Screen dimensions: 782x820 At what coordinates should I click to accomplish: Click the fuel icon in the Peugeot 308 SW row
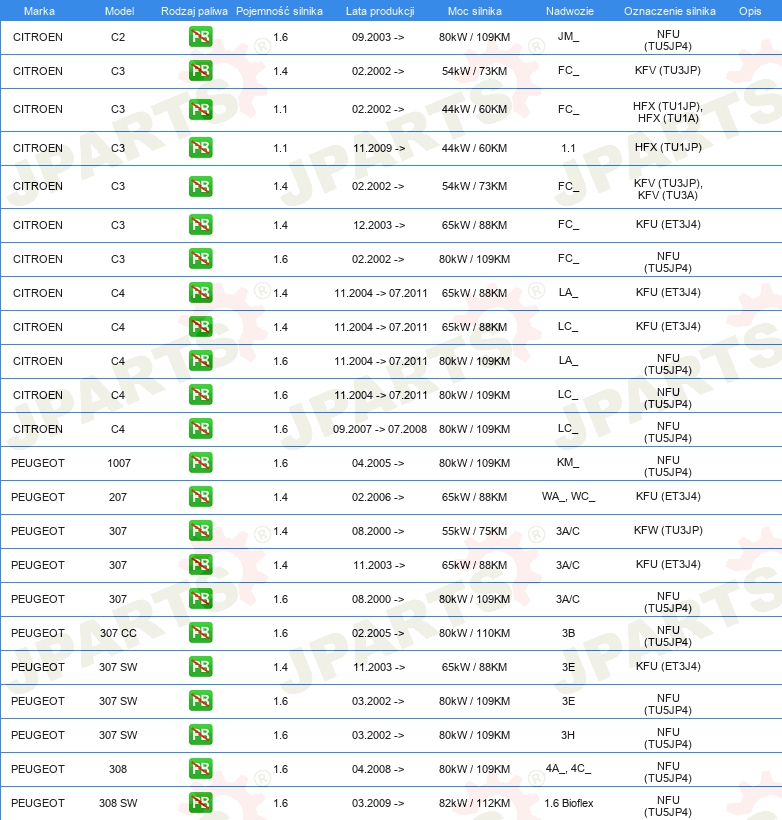click(x=200, y=803)
